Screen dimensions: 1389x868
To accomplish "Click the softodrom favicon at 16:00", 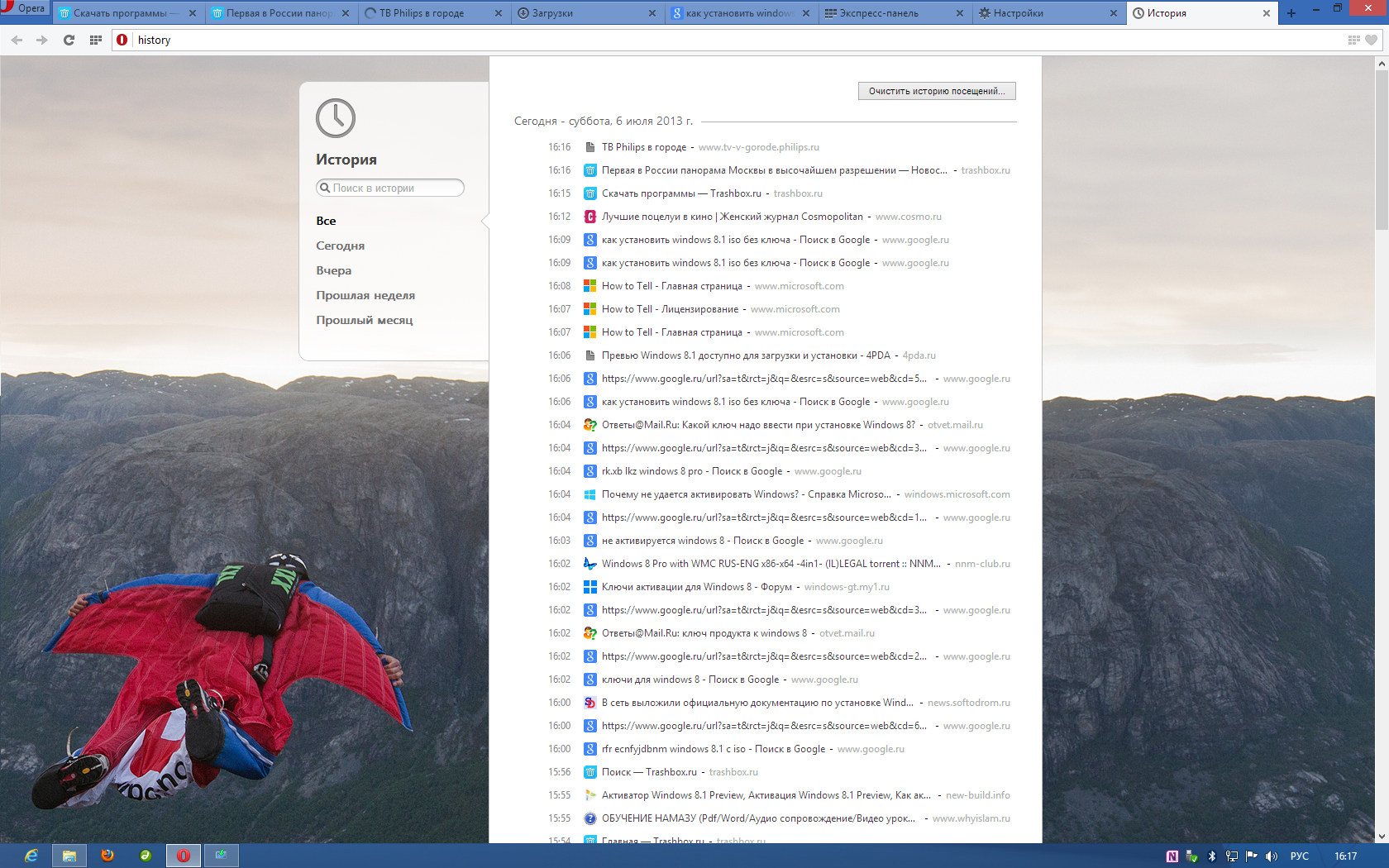I will click(x=589, y=703).
